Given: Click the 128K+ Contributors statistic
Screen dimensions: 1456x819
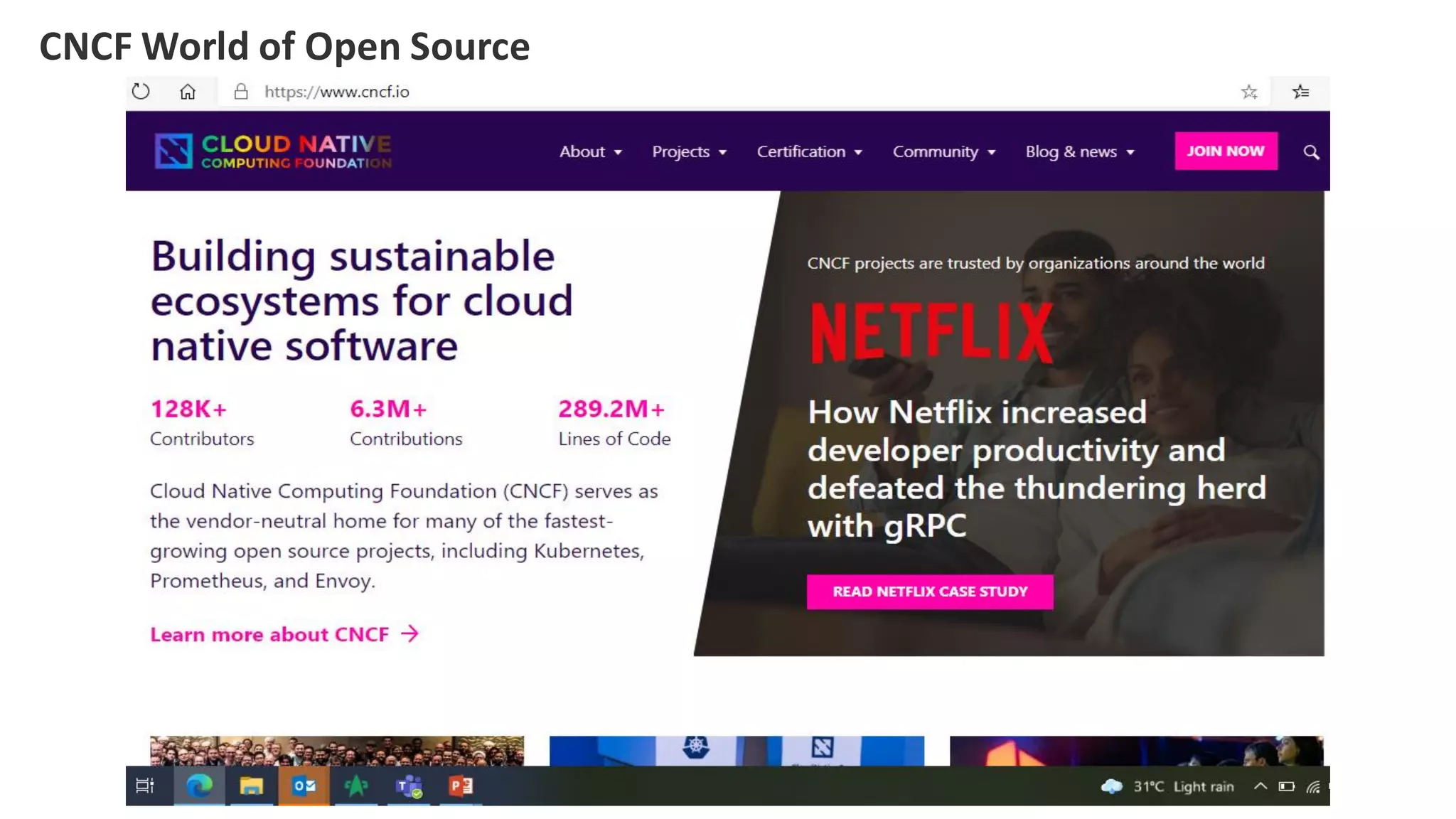Looking at the screenshot, I should point(202,423).
